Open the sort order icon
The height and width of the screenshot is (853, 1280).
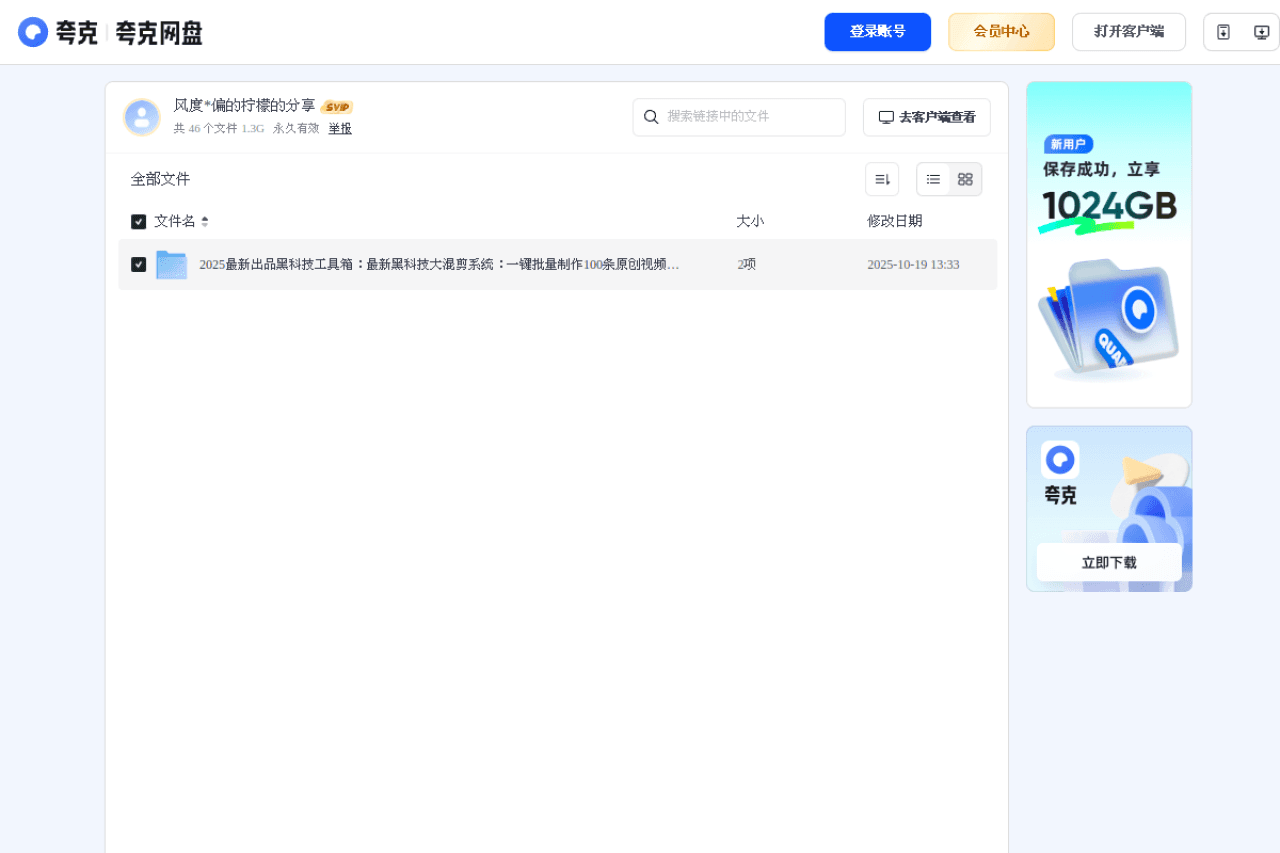click(x=882, y=179)
